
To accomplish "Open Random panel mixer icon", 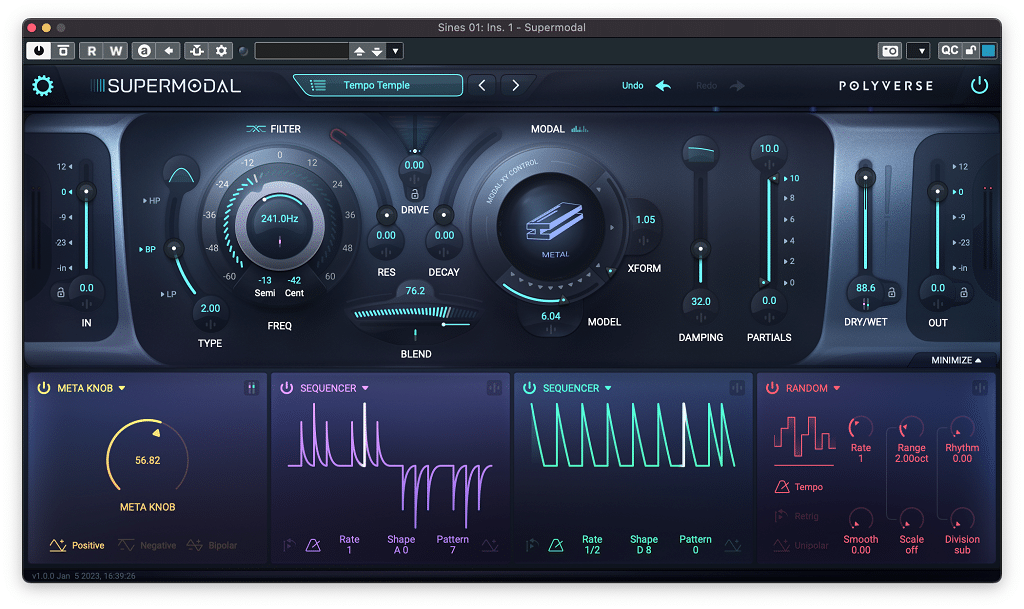I will [980, 388].
